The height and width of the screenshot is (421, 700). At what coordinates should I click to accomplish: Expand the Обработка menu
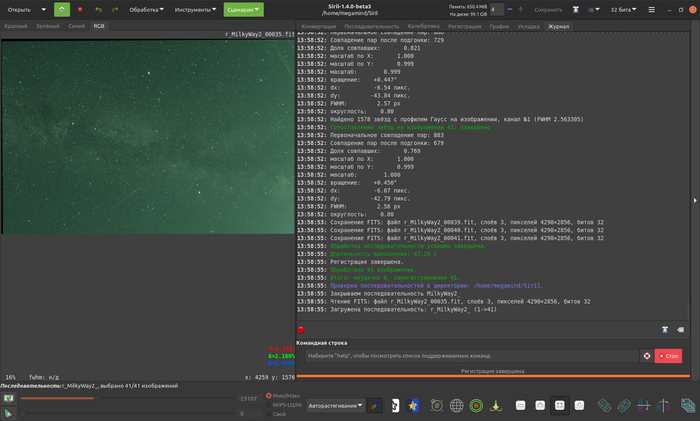coord(148,9)
